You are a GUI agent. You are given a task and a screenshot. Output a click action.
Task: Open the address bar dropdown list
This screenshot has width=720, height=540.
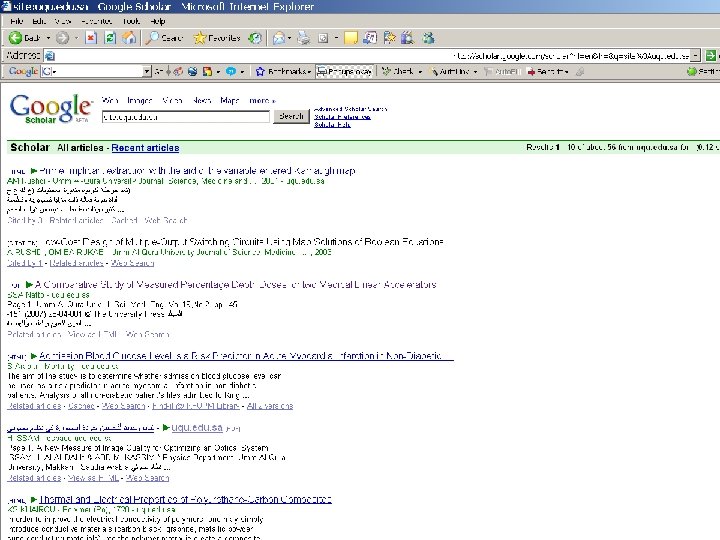pos(696,56)
